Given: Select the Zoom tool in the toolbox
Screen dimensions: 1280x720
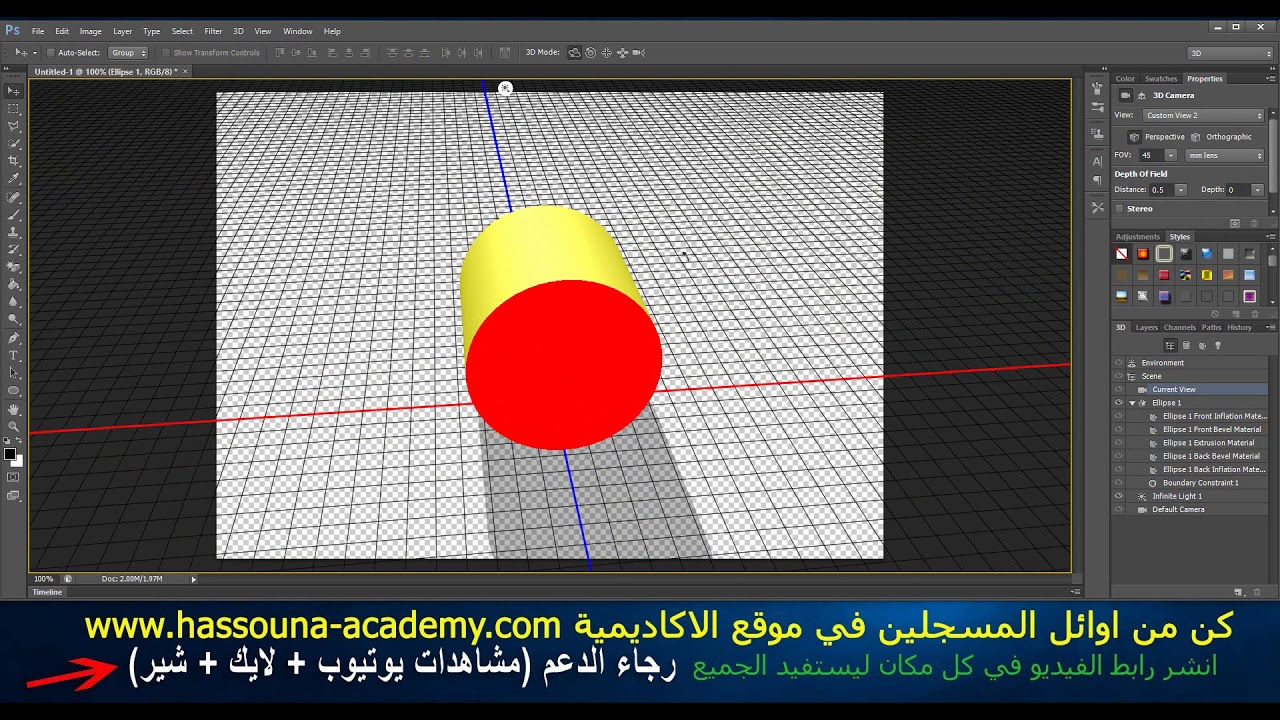Looking at the screenshot, I should (x=14, y=427).
